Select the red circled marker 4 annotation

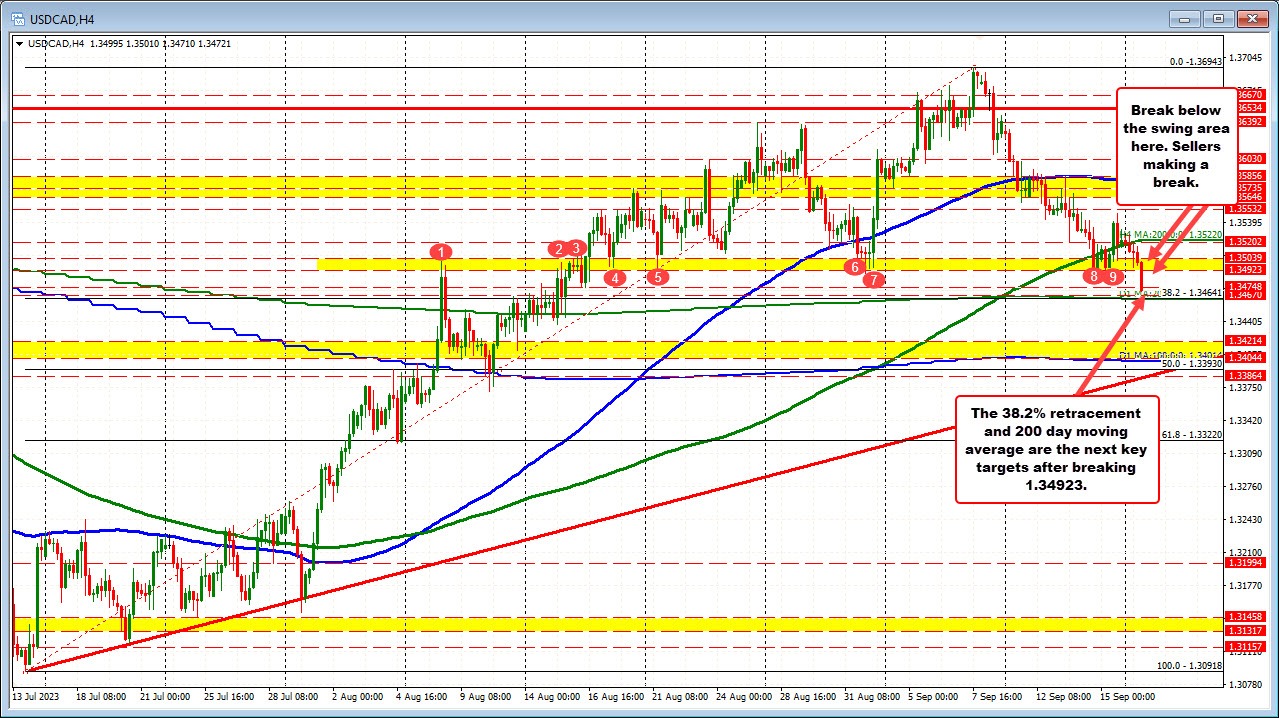click(616, 279)
